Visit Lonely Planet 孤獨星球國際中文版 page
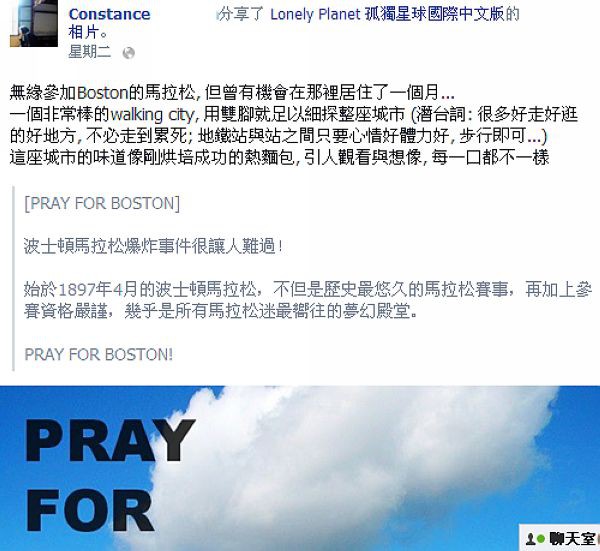 (387, 15)
